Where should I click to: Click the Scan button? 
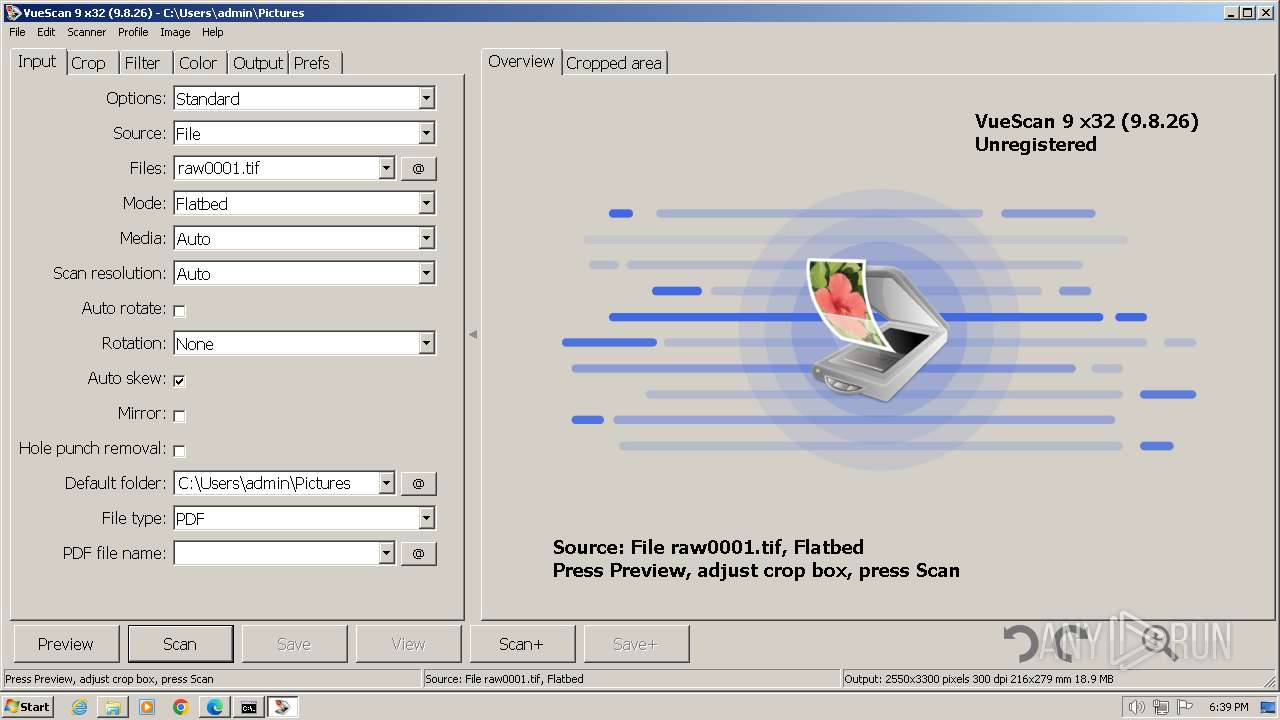pyautogui.click(x=180, y=644)
